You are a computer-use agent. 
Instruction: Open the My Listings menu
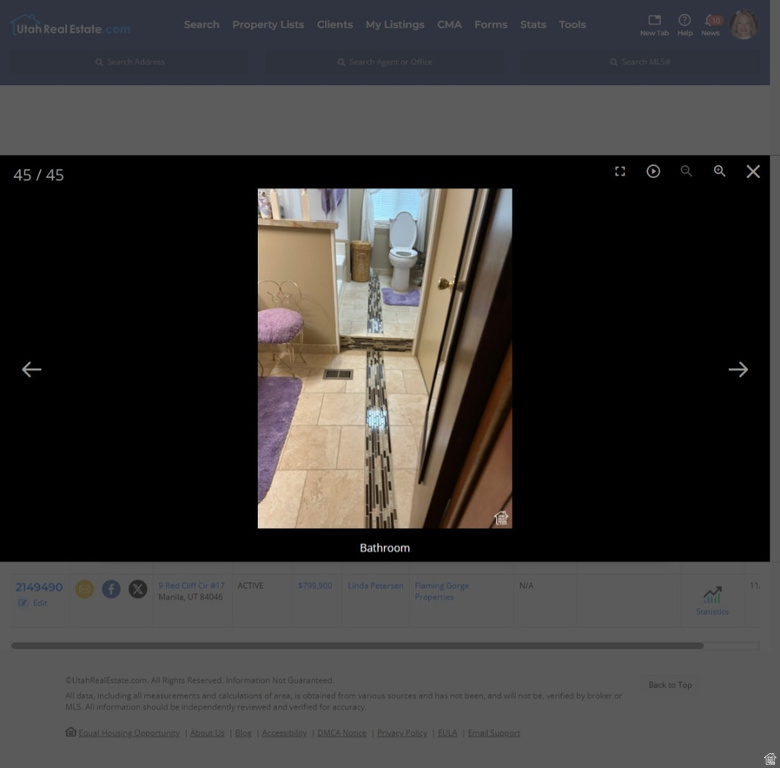(394, 24)
